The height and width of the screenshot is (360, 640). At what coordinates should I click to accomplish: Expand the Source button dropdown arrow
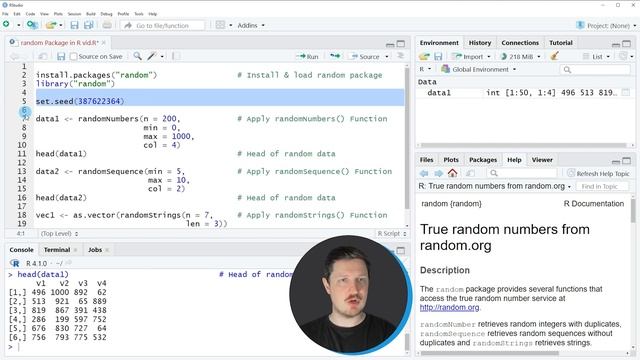[387, 56]
